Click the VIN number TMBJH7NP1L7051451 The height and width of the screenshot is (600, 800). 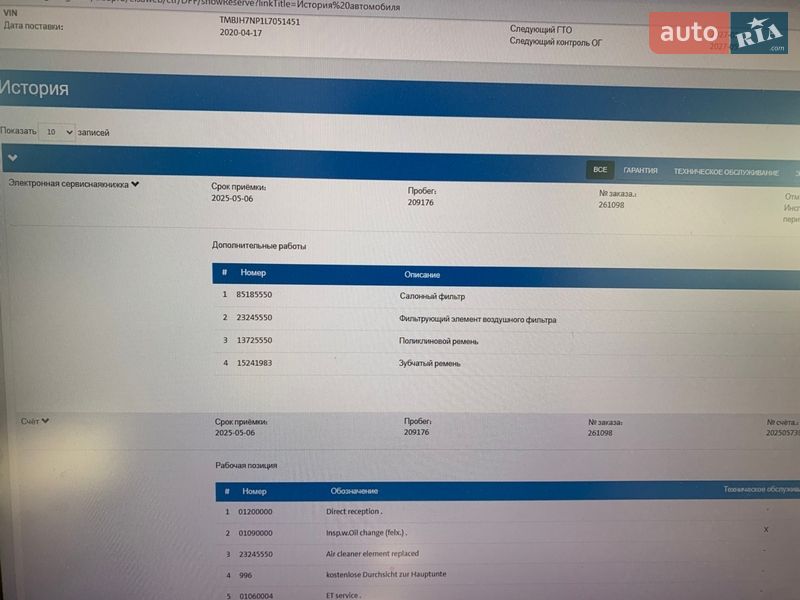pyautogui.click(x=259, y=20)
